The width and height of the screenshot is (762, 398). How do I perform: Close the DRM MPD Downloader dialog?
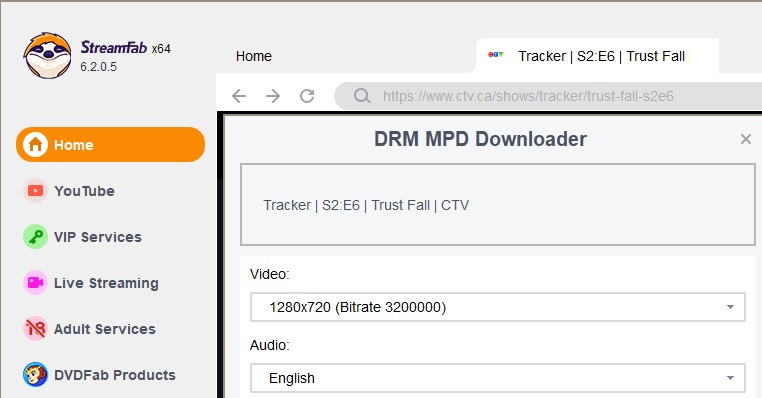(x=745, y=139)
